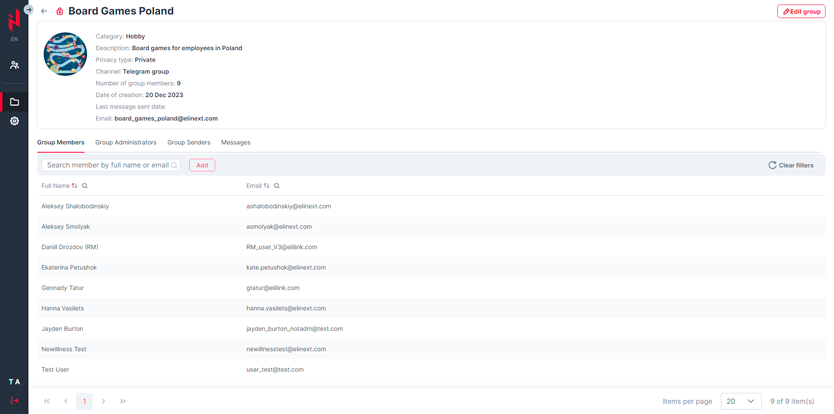
Task: Open settings via the sidebar gear icon
Action: pos(14,121)
